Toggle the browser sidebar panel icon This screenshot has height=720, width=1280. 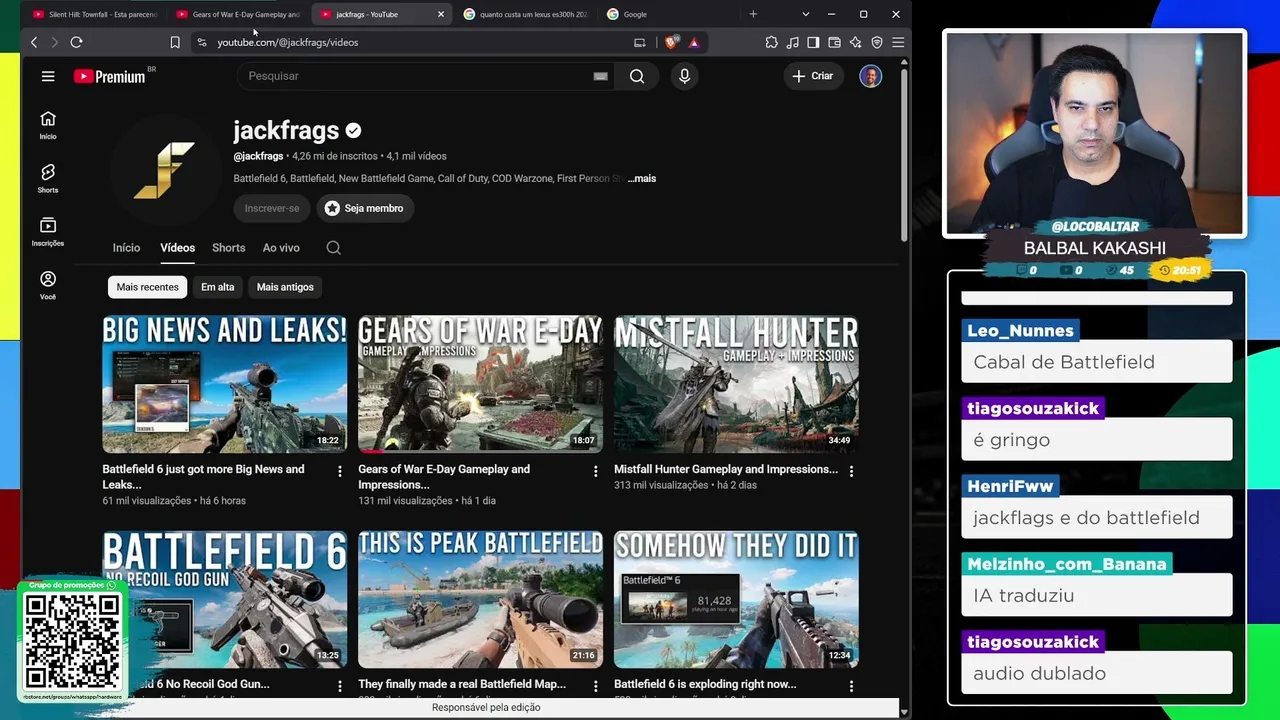pyautogui.click(x=813, y=42)
